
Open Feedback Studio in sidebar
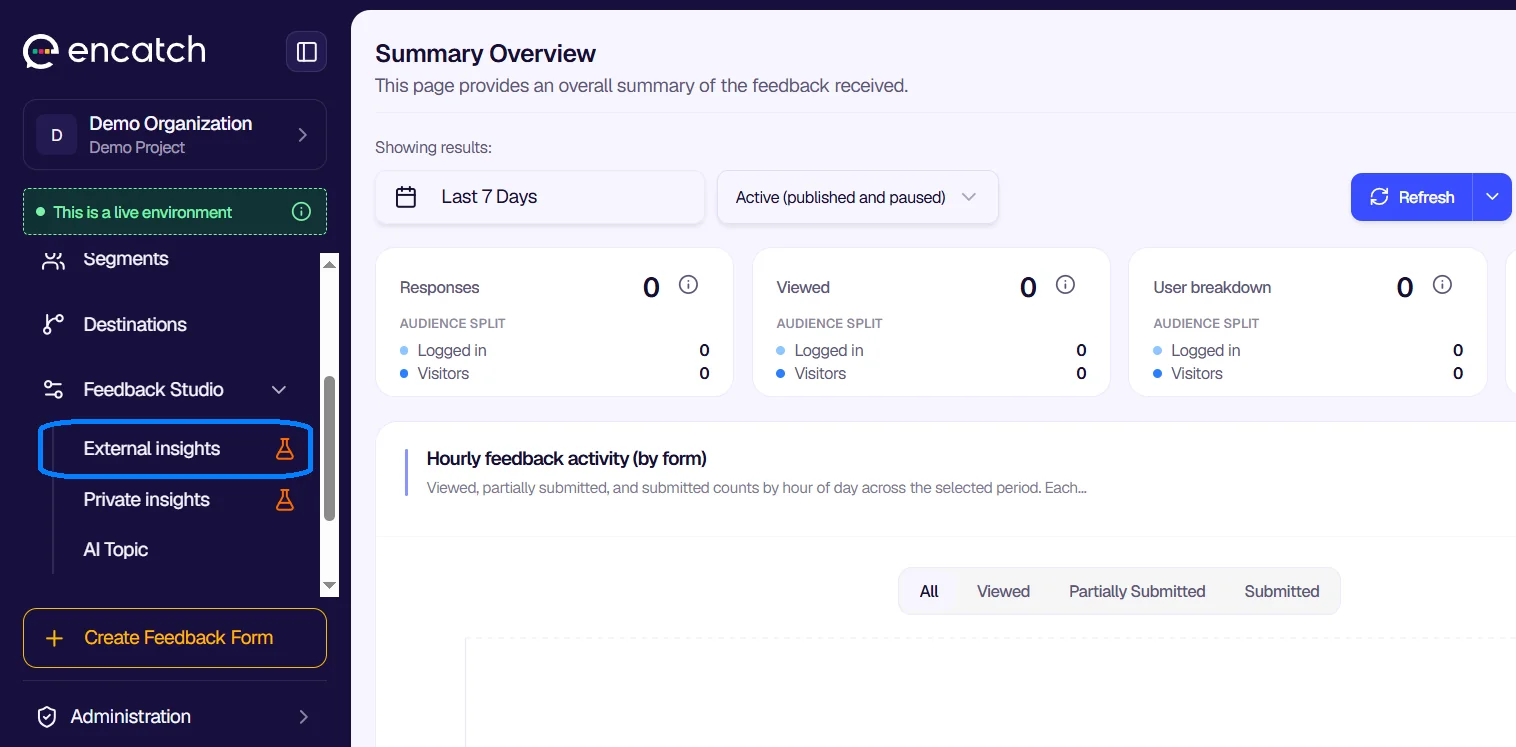click(x=154, y=389)
